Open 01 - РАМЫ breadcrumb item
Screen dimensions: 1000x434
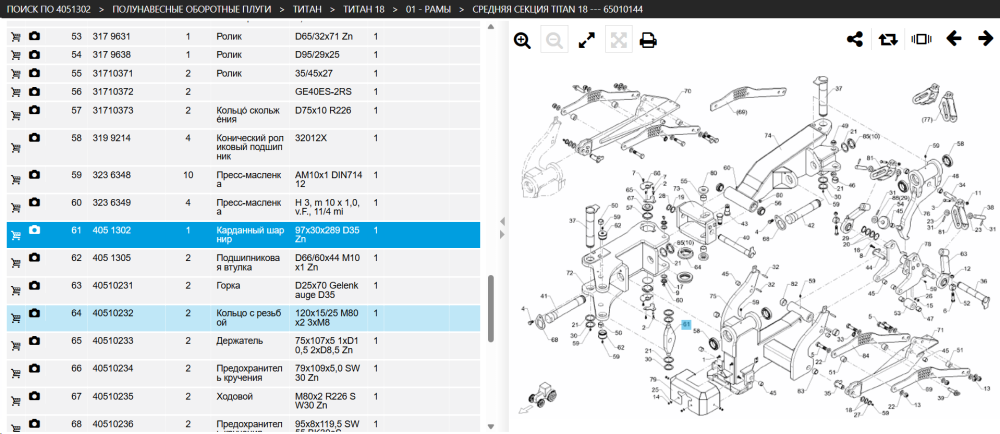427,10
